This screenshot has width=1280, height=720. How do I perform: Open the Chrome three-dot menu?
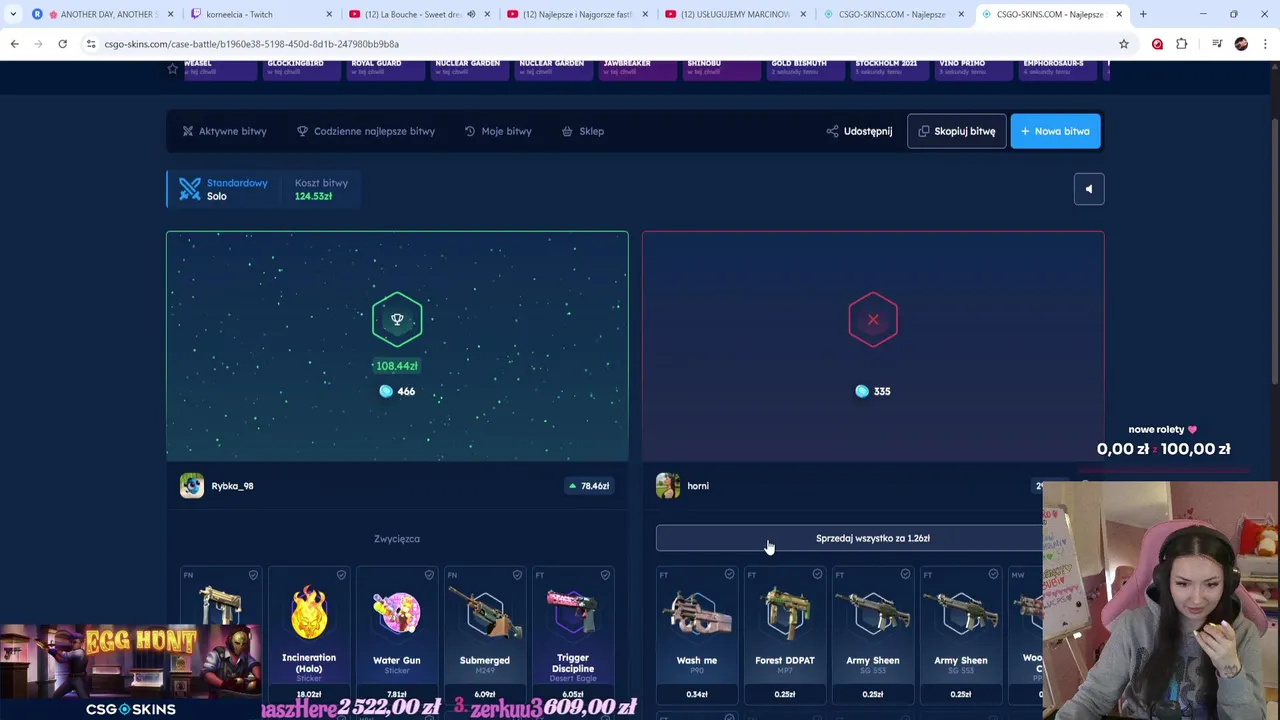pyautogui.click(x=1265, y=44)
